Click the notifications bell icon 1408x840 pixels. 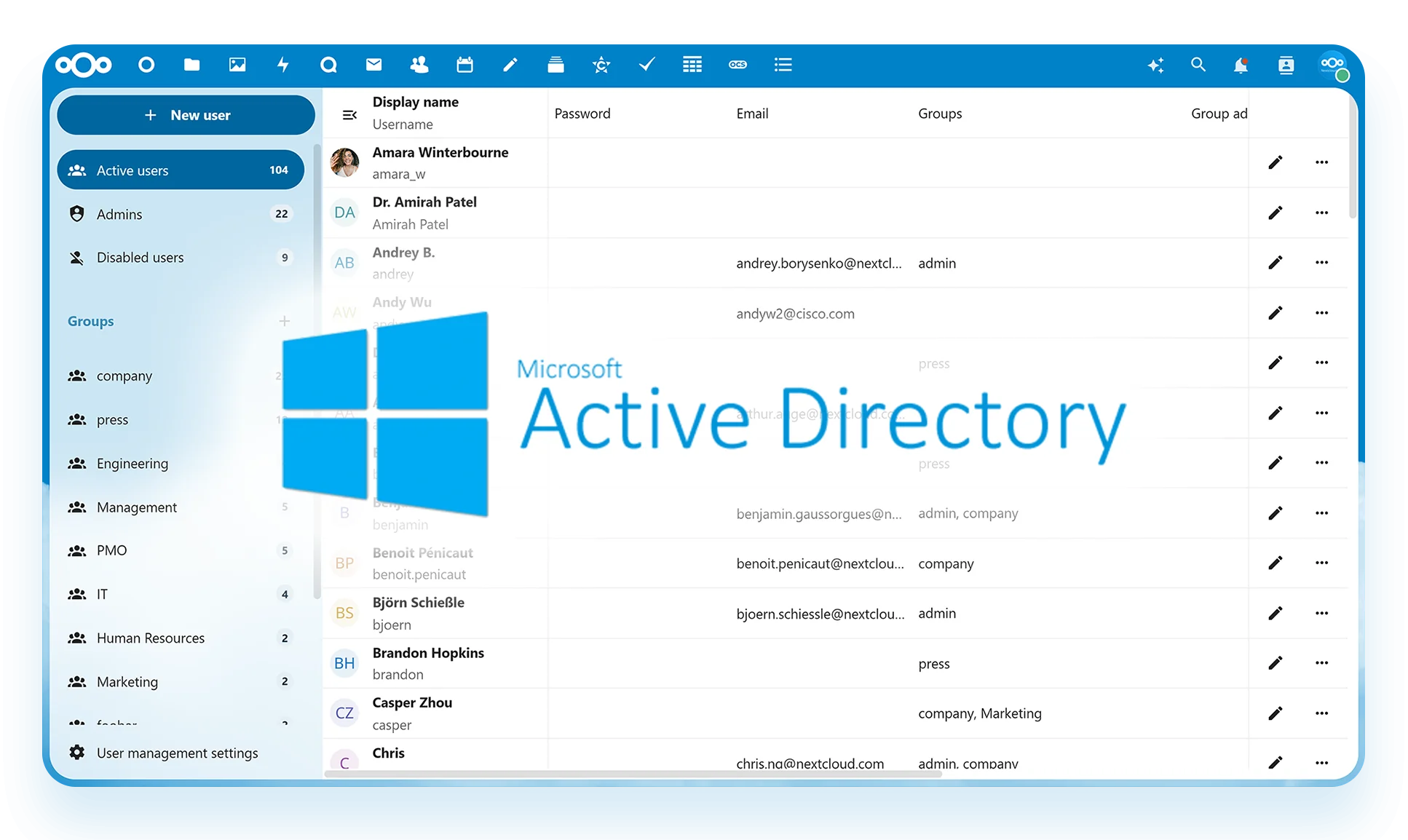pyautogui.click(x=1241, y=66)
